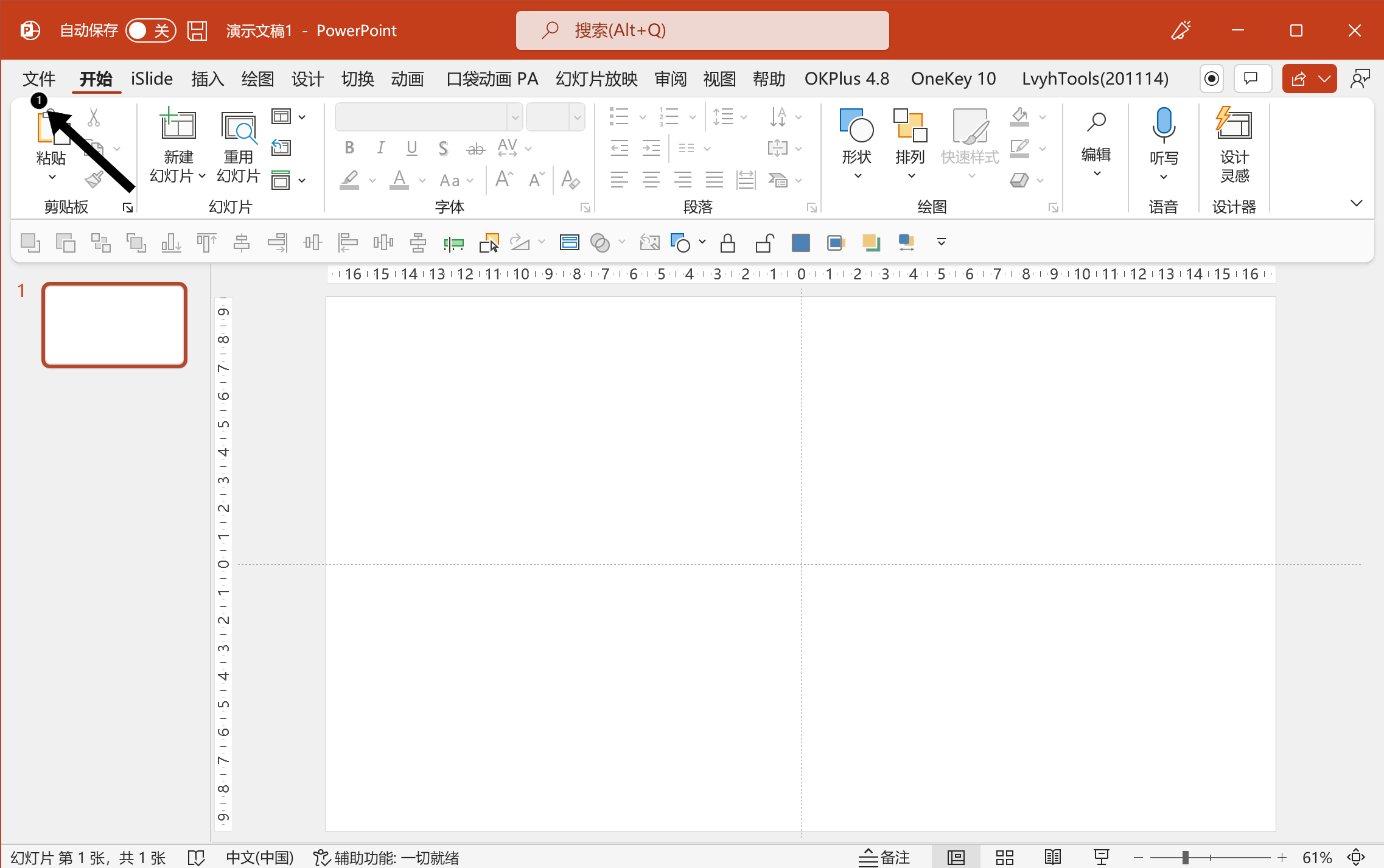Click the Design Ideas lightning icon
This screenshot has width=1384, height=868.
1234,124
